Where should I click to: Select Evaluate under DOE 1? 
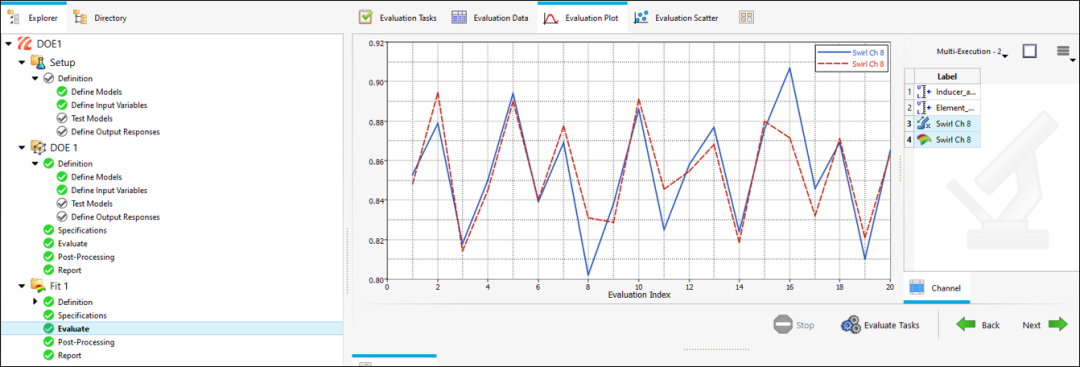(x=72, y=244)
